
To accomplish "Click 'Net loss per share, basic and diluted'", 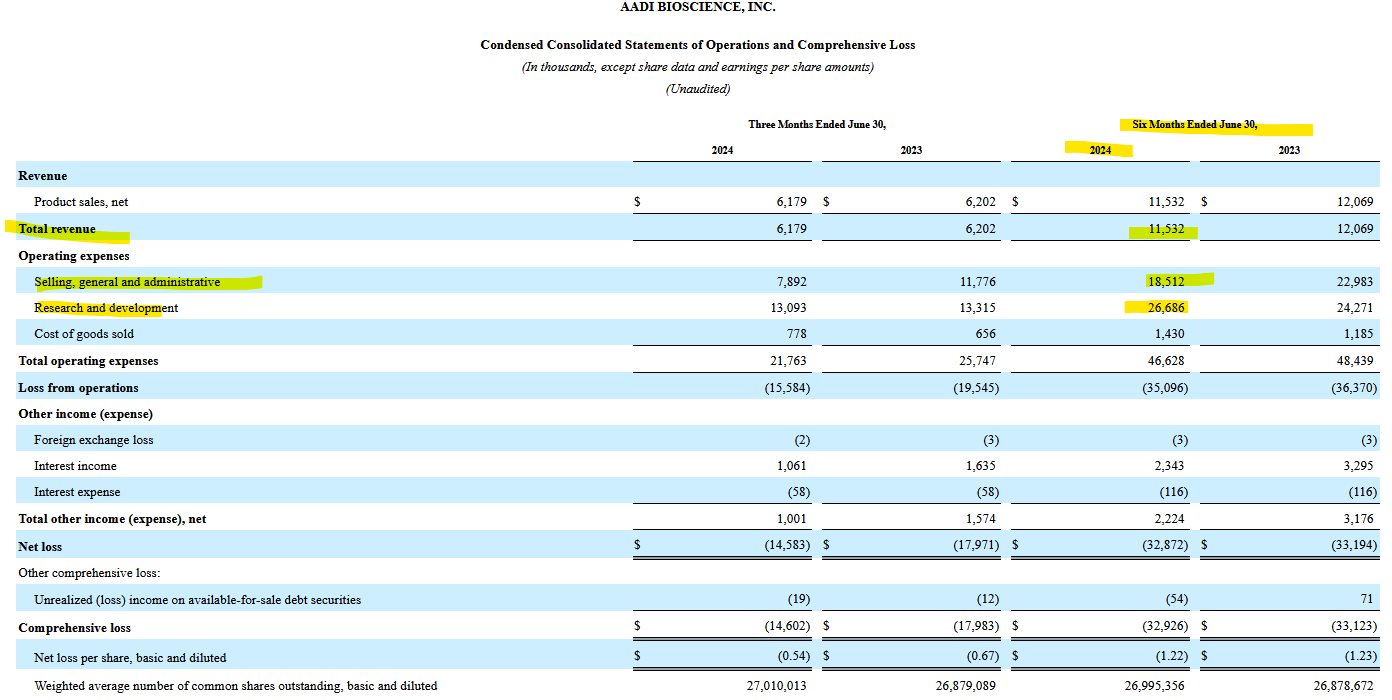I will (x=130, y=658).
